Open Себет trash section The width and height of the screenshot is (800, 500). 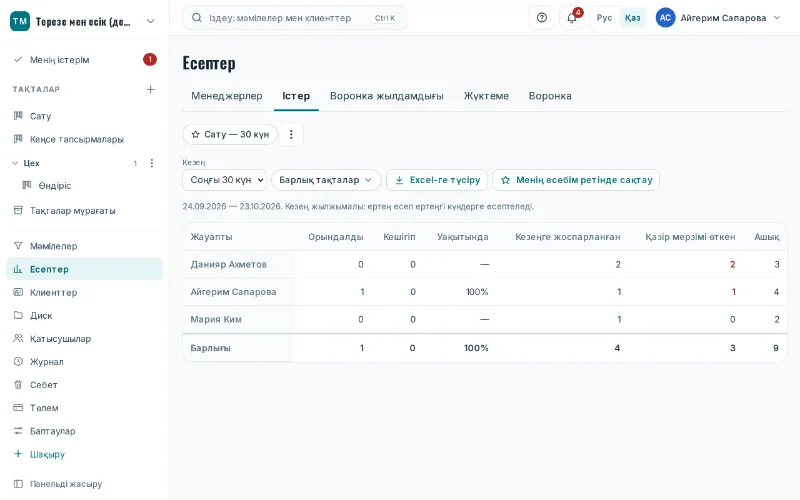coord(85,385)
